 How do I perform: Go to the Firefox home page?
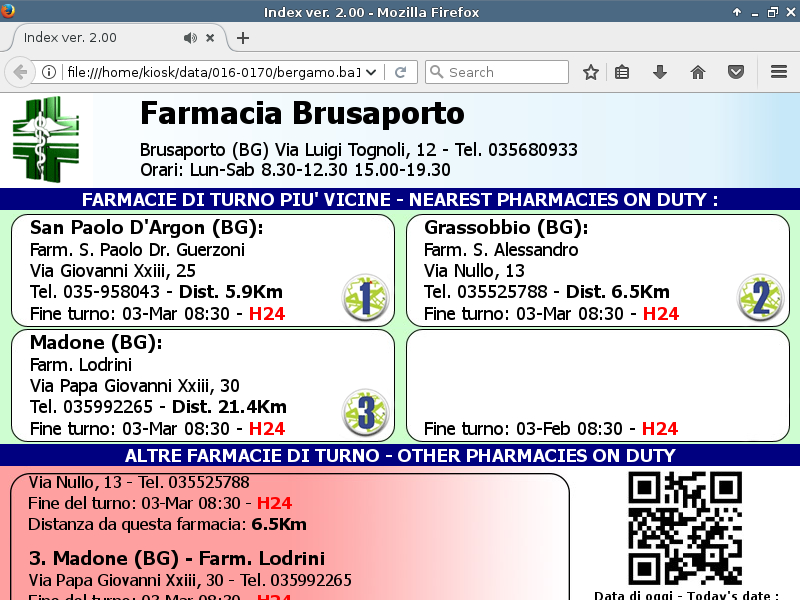[698, 72]
